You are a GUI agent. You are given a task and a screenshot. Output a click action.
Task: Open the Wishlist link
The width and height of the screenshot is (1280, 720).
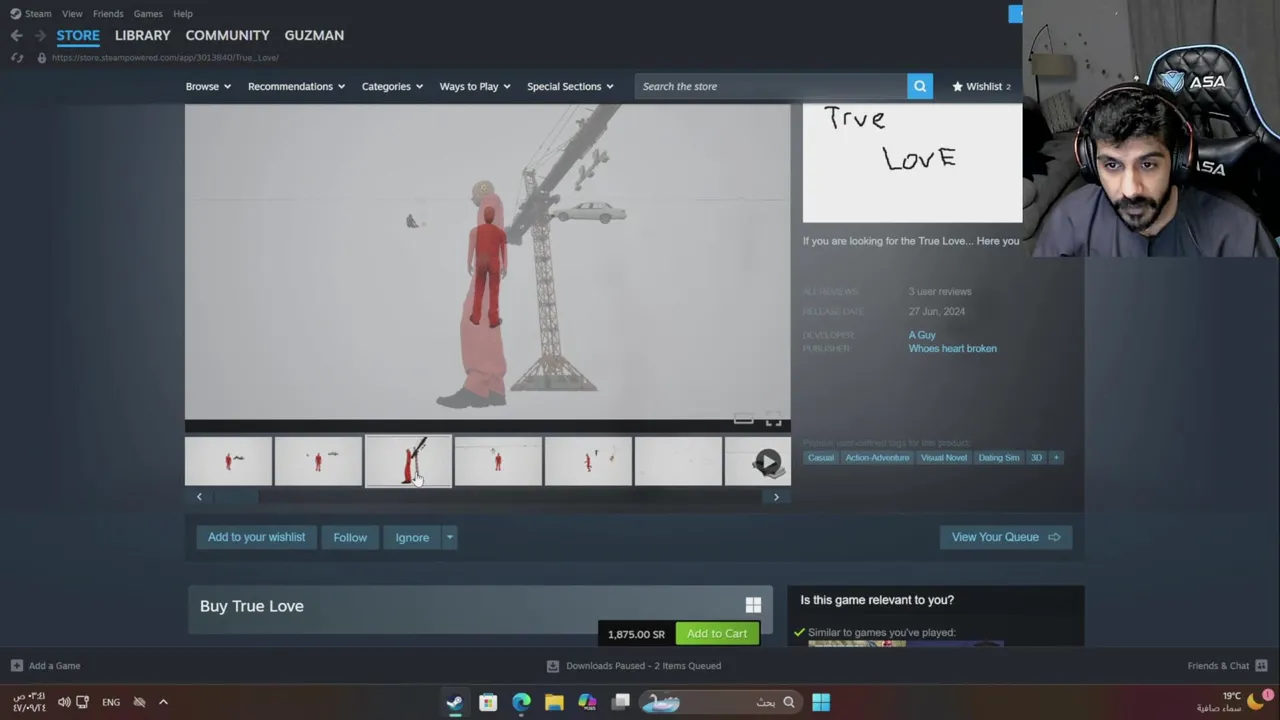click(982, 86)
